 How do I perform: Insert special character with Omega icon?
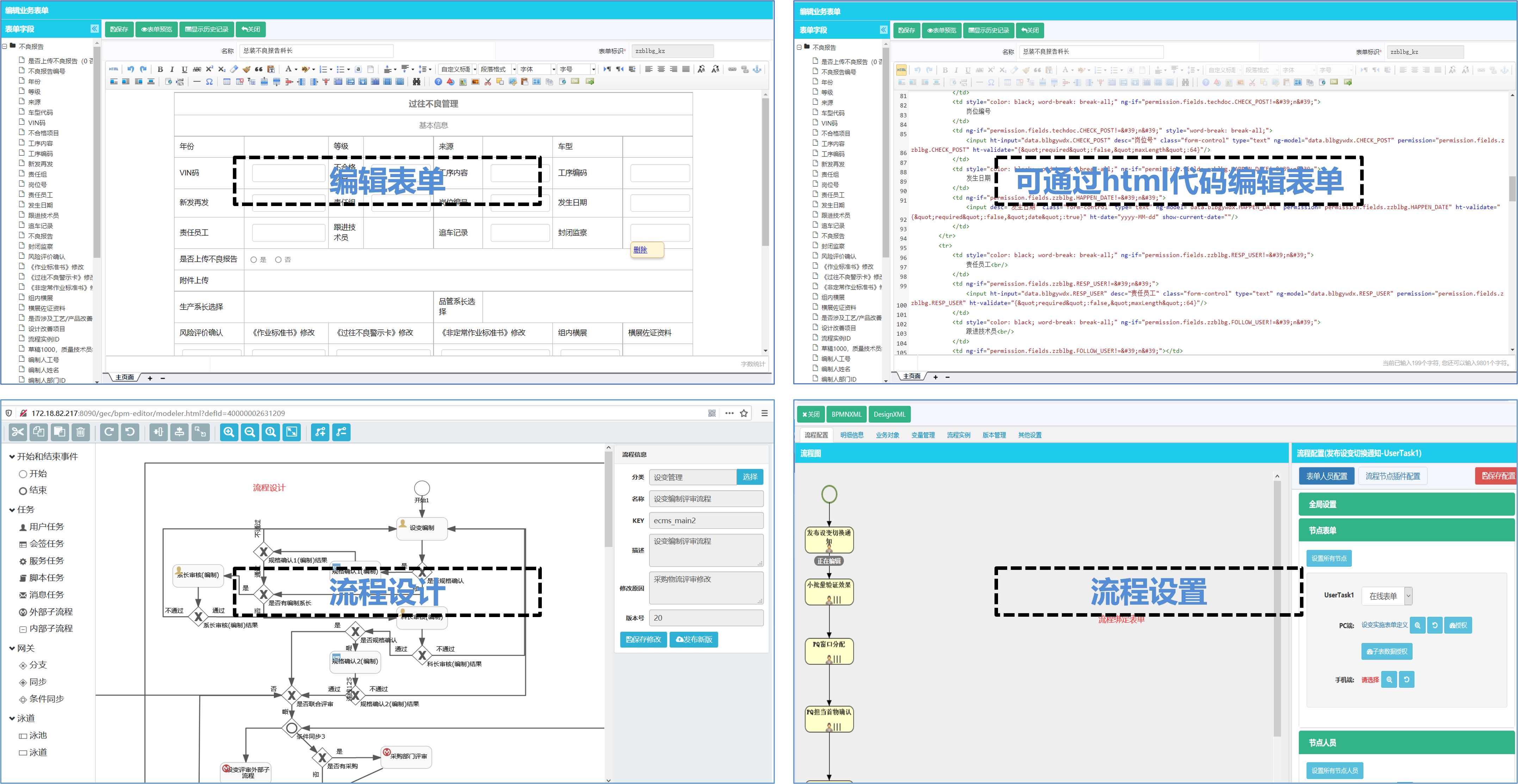(x=209, y=82)
